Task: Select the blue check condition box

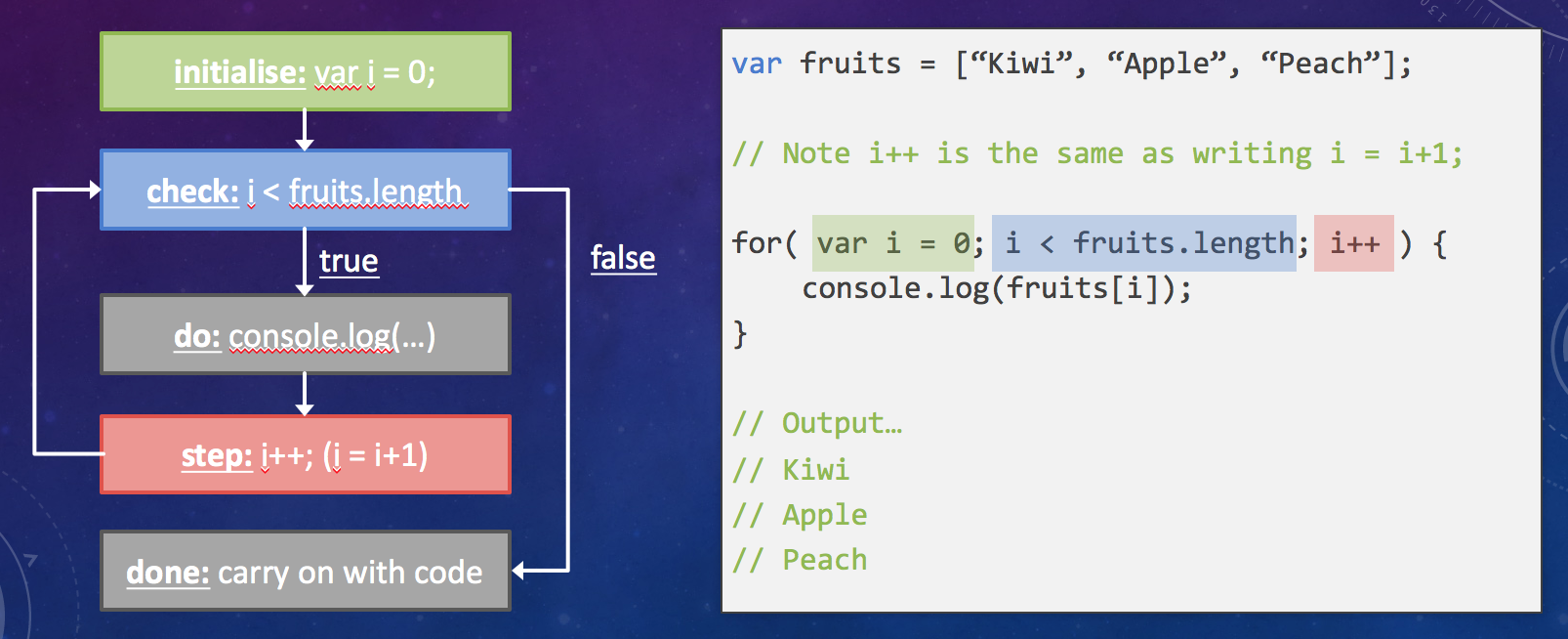Action: point(305,190)
